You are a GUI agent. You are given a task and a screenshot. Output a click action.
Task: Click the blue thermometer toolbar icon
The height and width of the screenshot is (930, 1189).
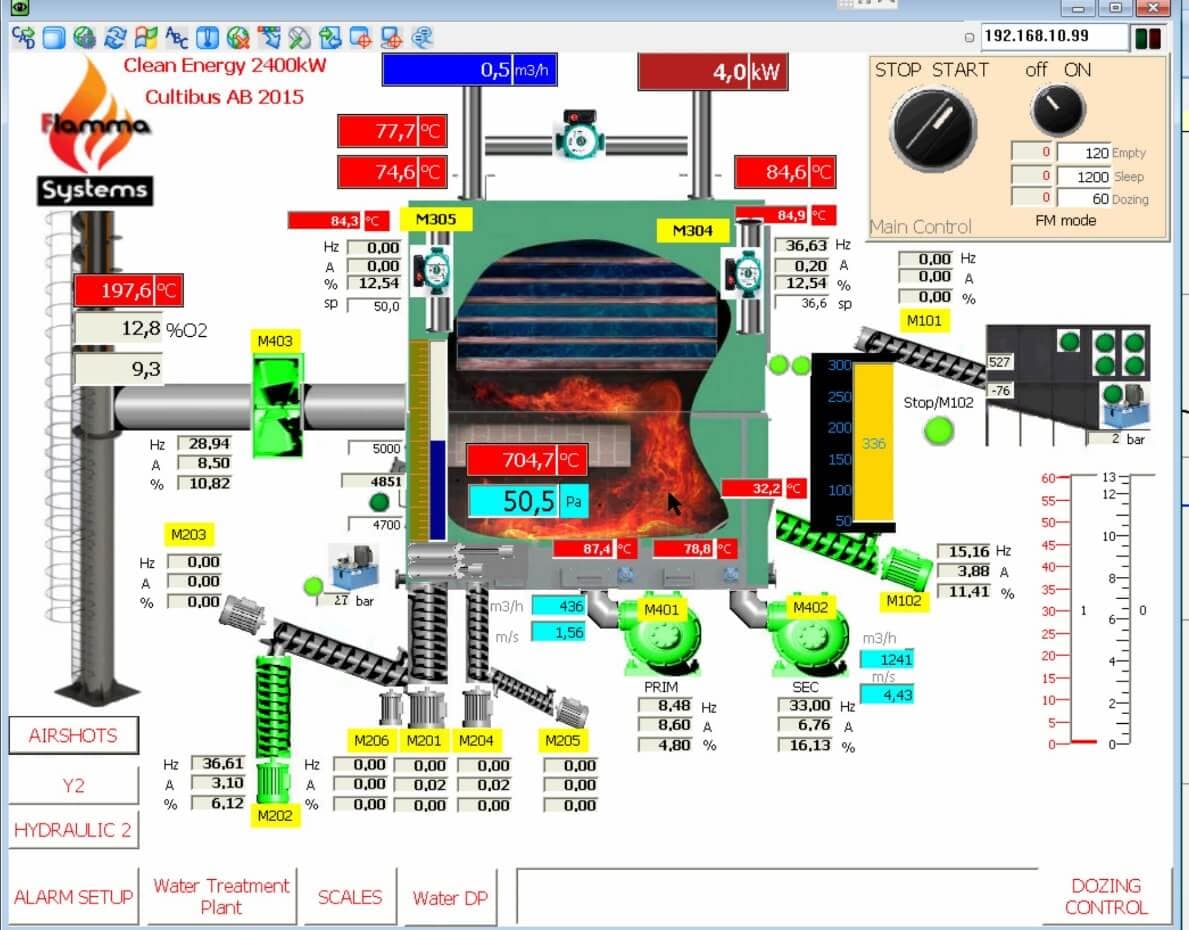click(x=207, y=38)
